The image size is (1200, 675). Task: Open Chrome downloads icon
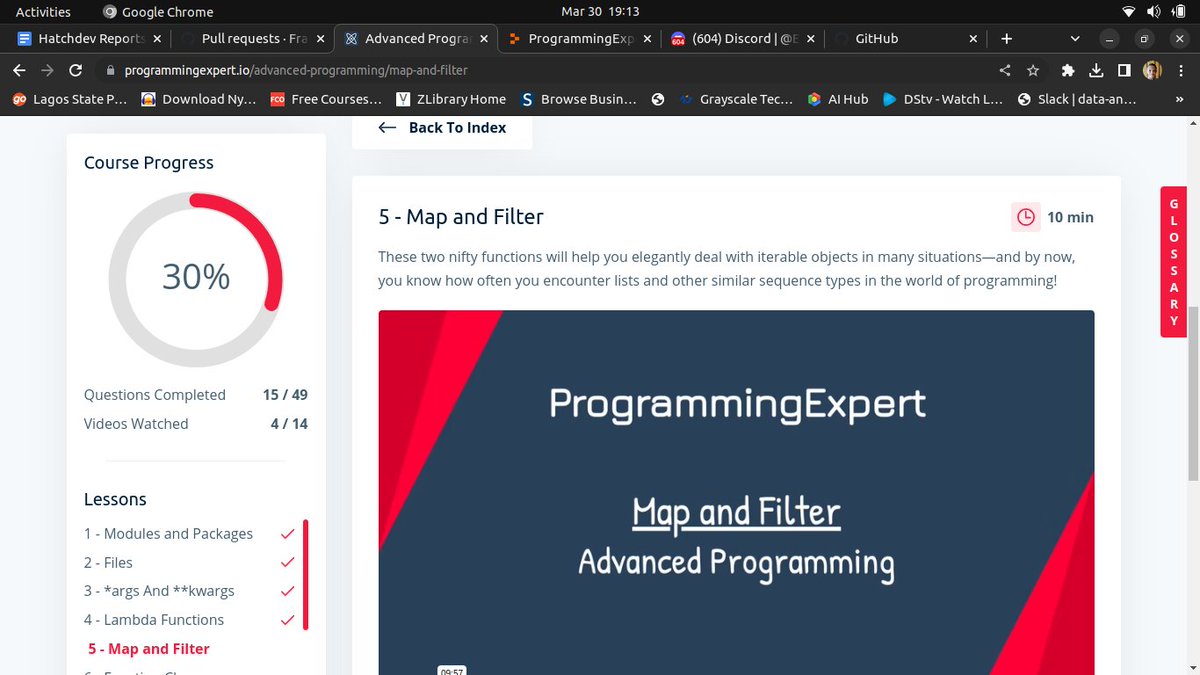pos(1096,71)
